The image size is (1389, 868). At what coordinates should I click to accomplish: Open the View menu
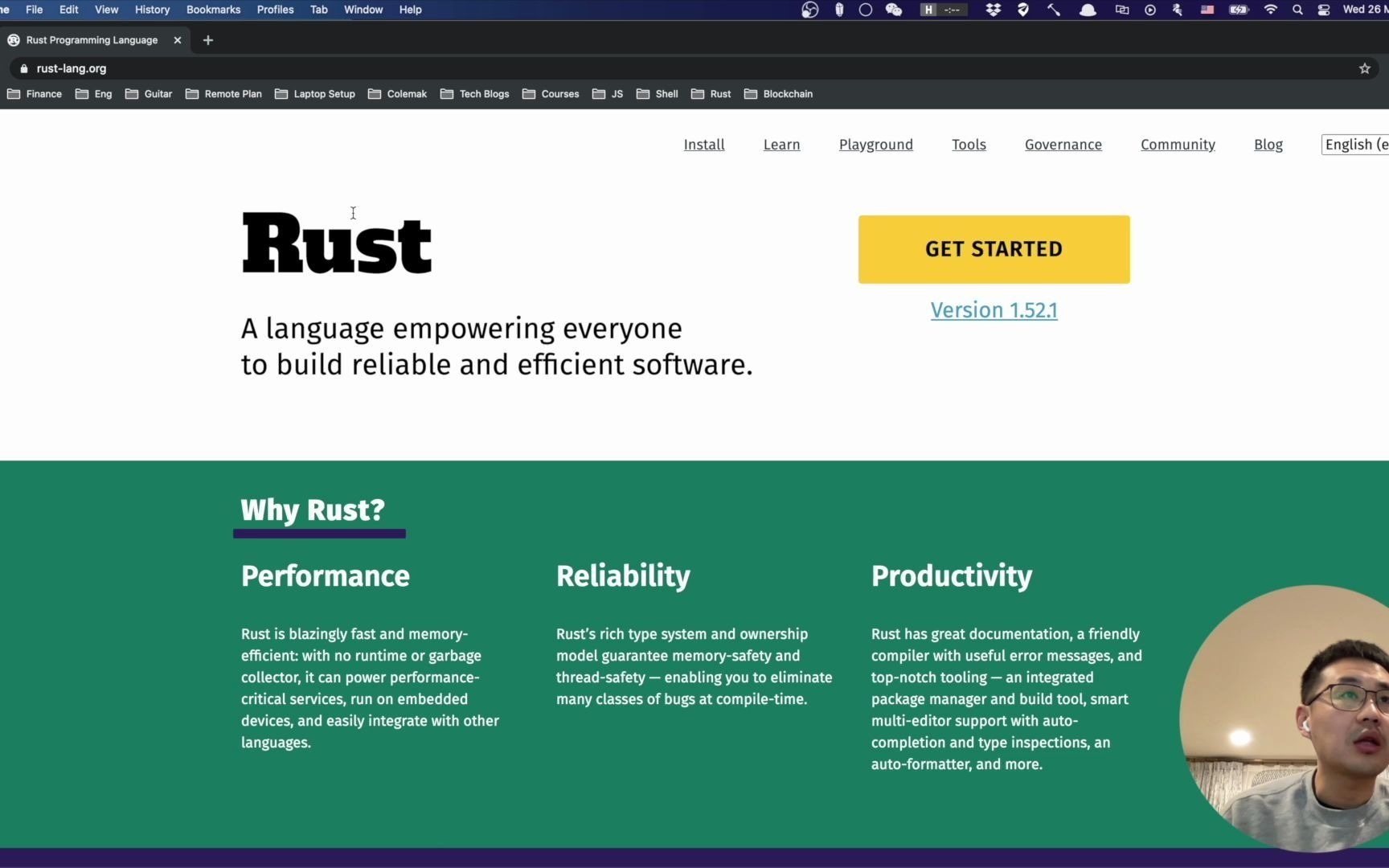pos(107,10)
